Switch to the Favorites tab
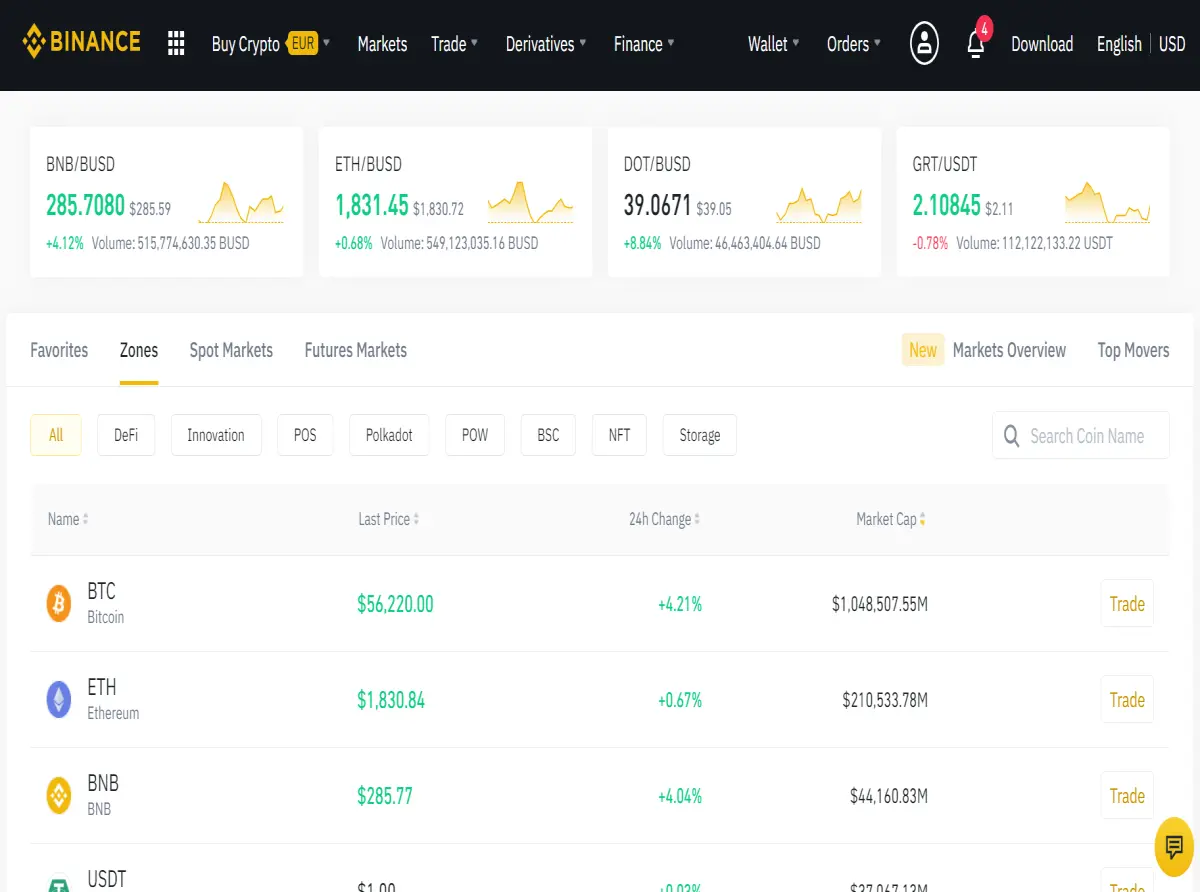The height and width of the screenshot is (892, 1200). (x=59, y=350)
